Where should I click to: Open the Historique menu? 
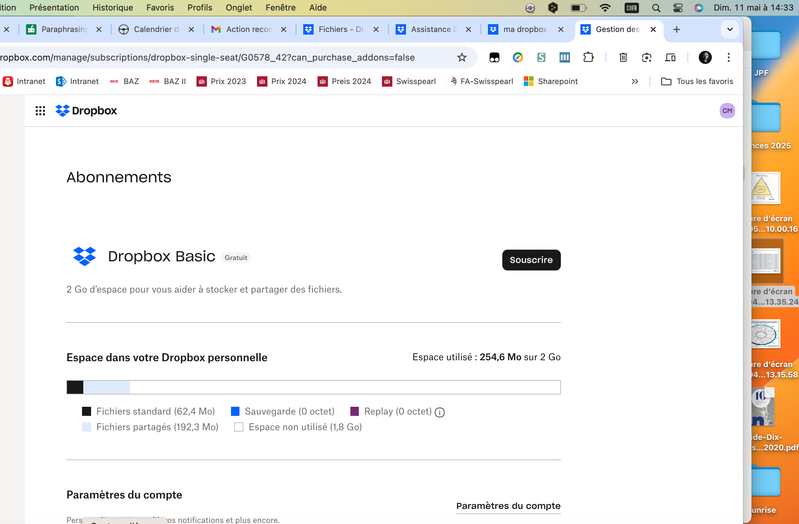click(x=113, y=8)
